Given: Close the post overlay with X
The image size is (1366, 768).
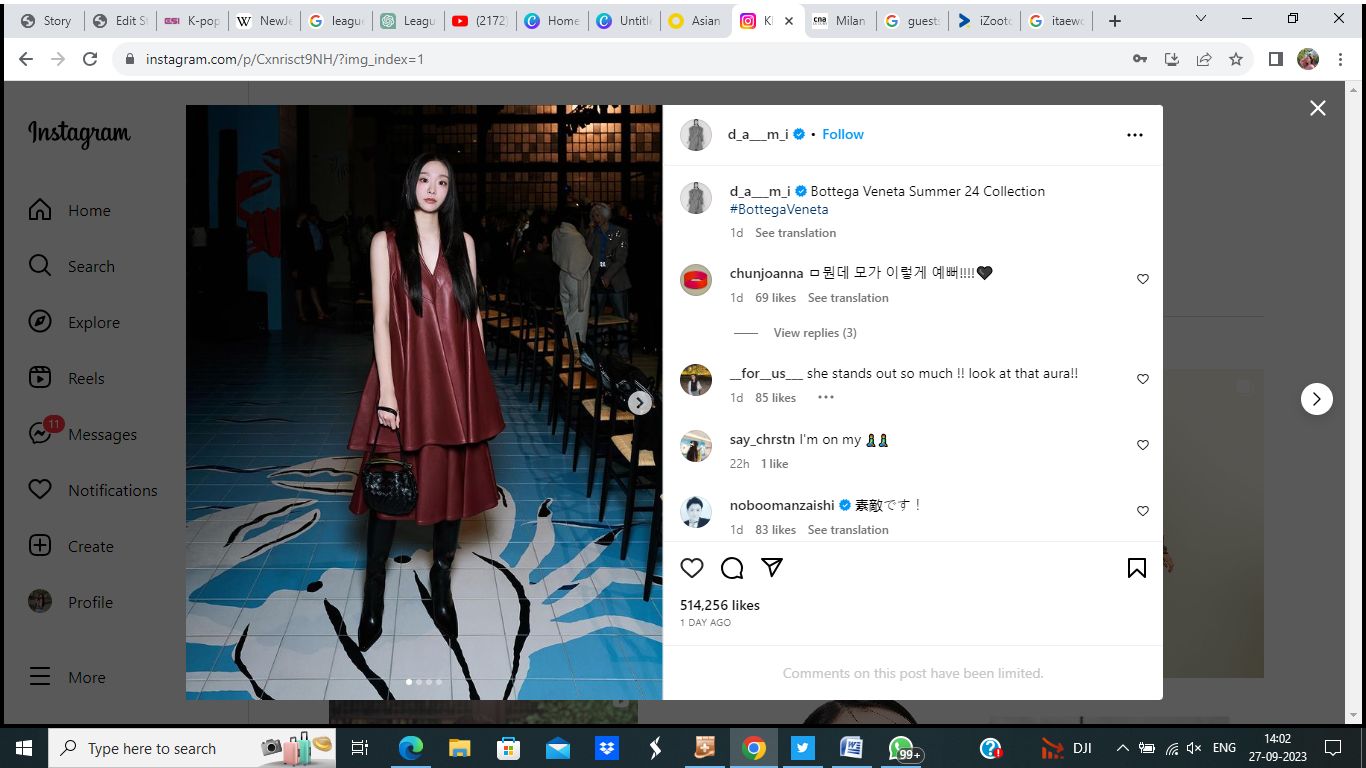Looking at the screenshot, I should 1318,108.
